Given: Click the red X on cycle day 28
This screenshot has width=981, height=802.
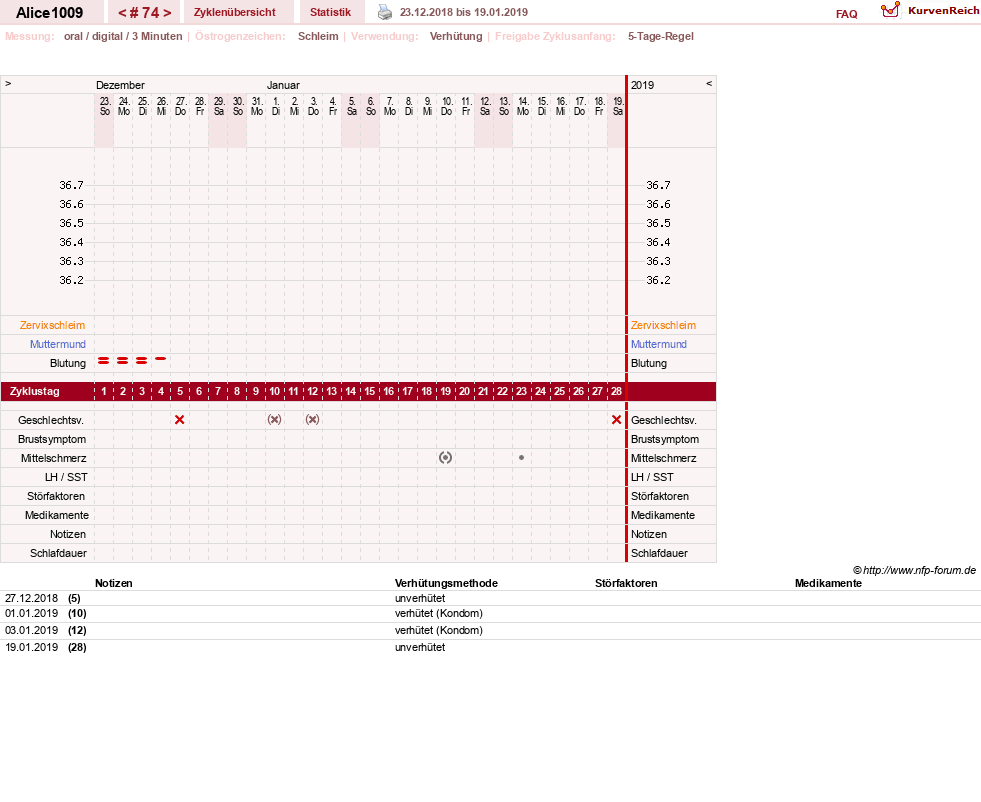Looking at the screenshot, I should click(x=616, y=420).
